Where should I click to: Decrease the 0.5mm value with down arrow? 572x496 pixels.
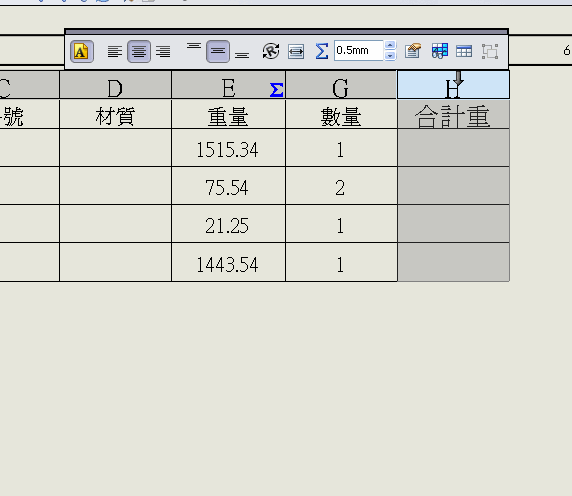390,55
